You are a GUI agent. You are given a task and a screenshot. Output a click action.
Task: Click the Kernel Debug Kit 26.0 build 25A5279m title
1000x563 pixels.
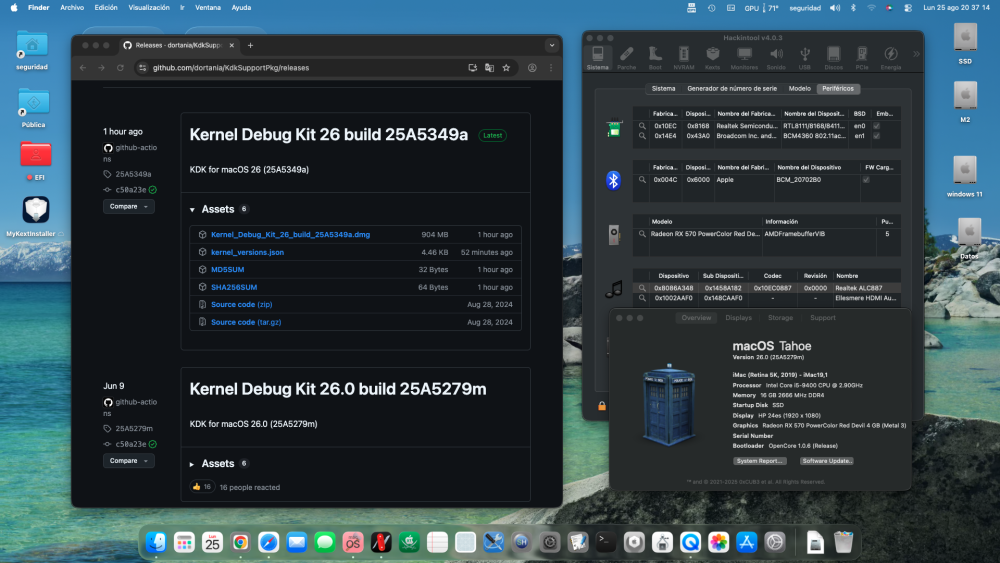(x=338, y=389)
